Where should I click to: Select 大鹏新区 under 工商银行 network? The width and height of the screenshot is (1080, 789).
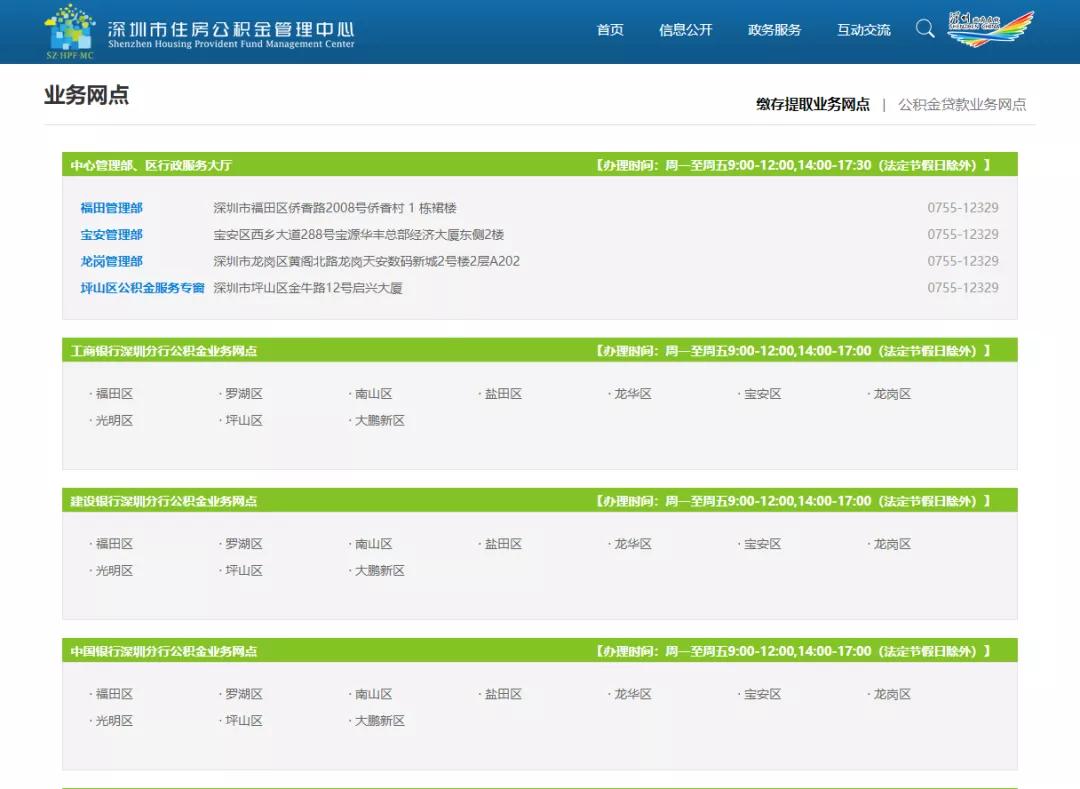[377, 420]
